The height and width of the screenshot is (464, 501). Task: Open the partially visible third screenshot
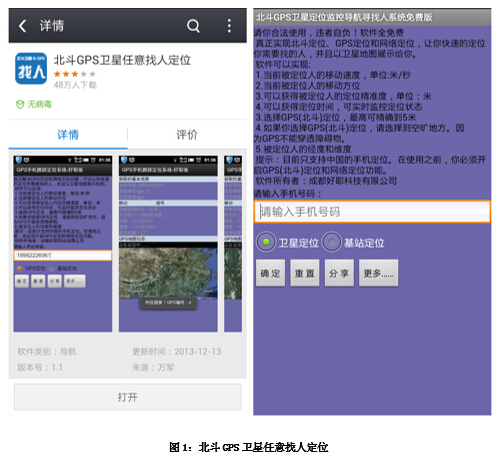tap(233, 244)
